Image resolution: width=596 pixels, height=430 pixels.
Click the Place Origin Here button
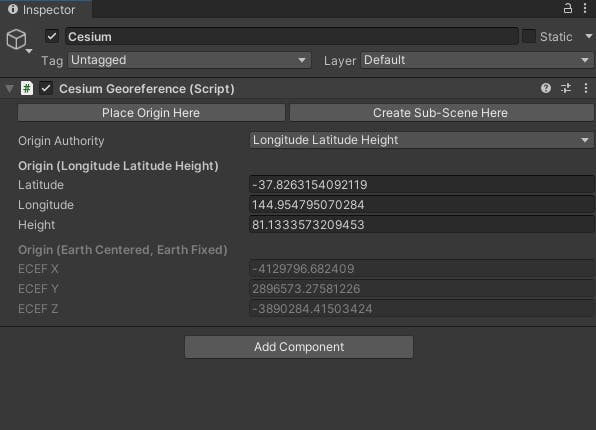click(x=151, y=113)
